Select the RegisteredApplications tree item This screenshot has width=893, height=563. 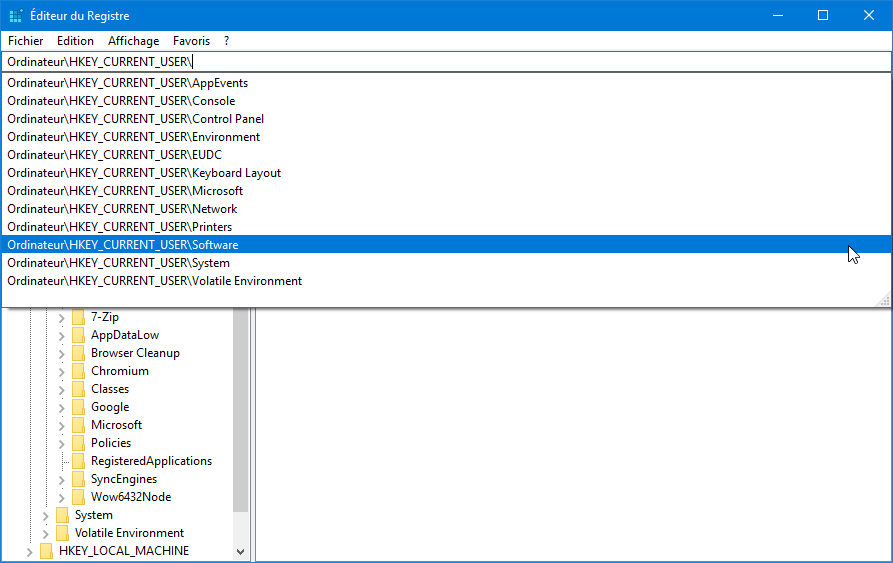click(151, 461)
